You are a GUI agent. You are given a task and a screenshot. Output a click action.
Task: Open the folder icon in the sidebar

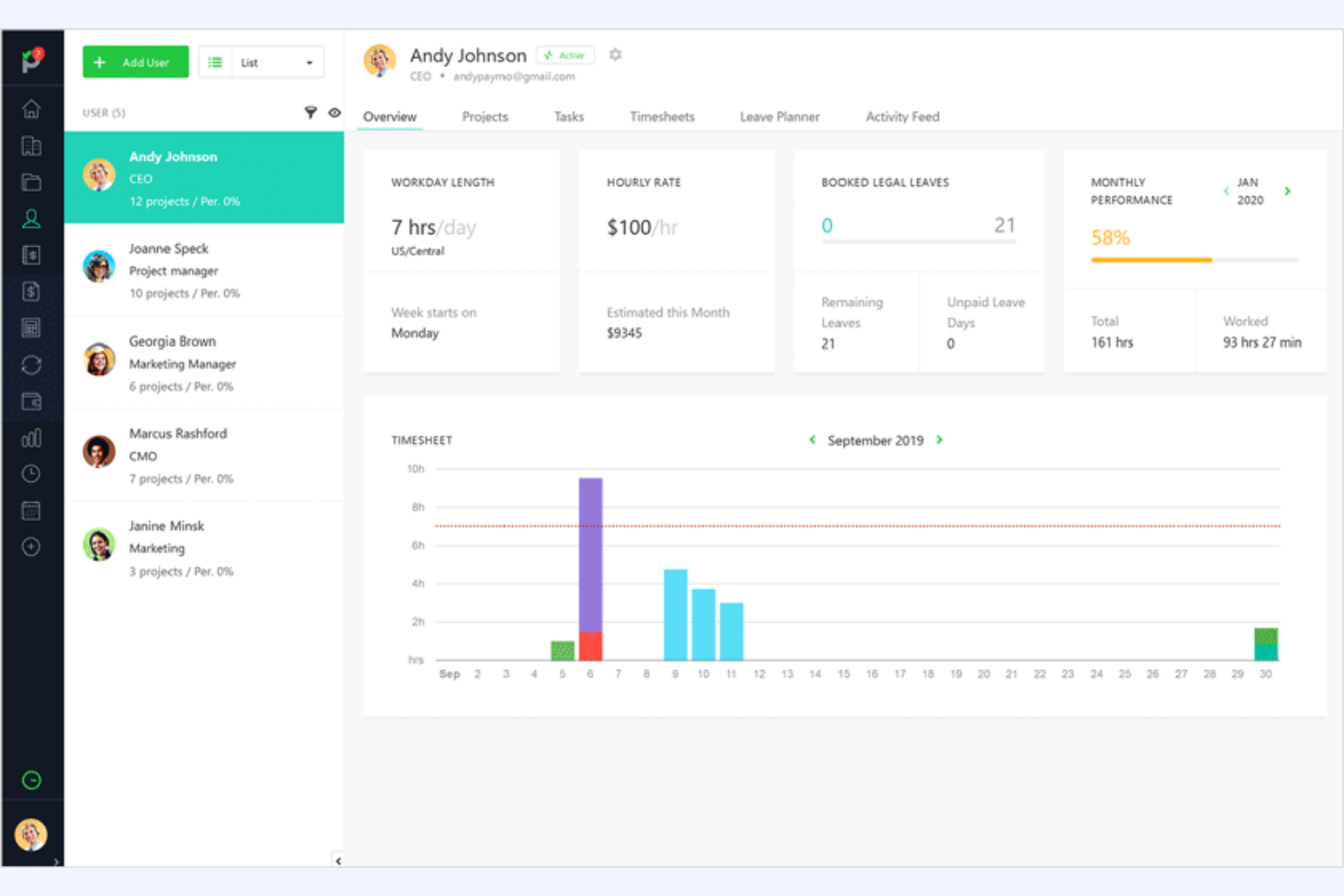point(32,182)
